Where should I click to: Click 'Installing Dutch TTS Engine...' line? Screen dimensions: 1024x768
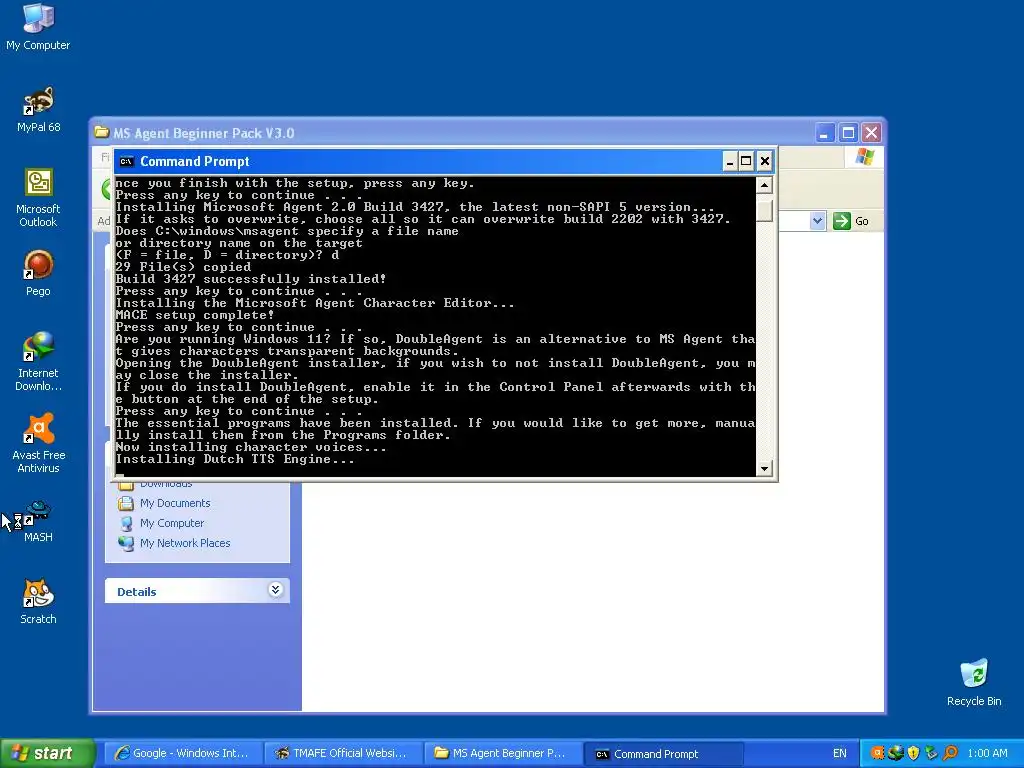tap(235, 459)
